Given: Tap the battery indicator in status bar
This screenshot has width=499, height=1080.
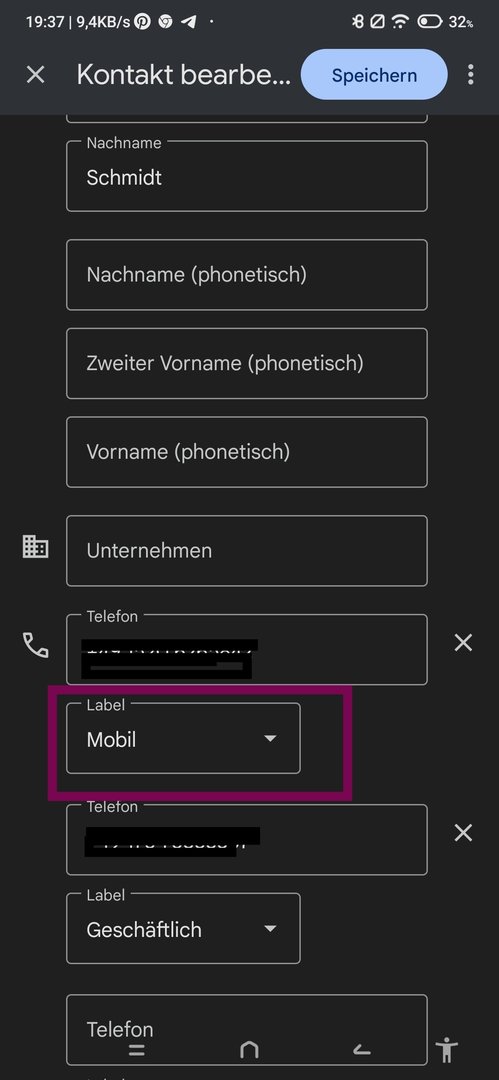Looking at the screenshot, I should click(x=430, y=22).
